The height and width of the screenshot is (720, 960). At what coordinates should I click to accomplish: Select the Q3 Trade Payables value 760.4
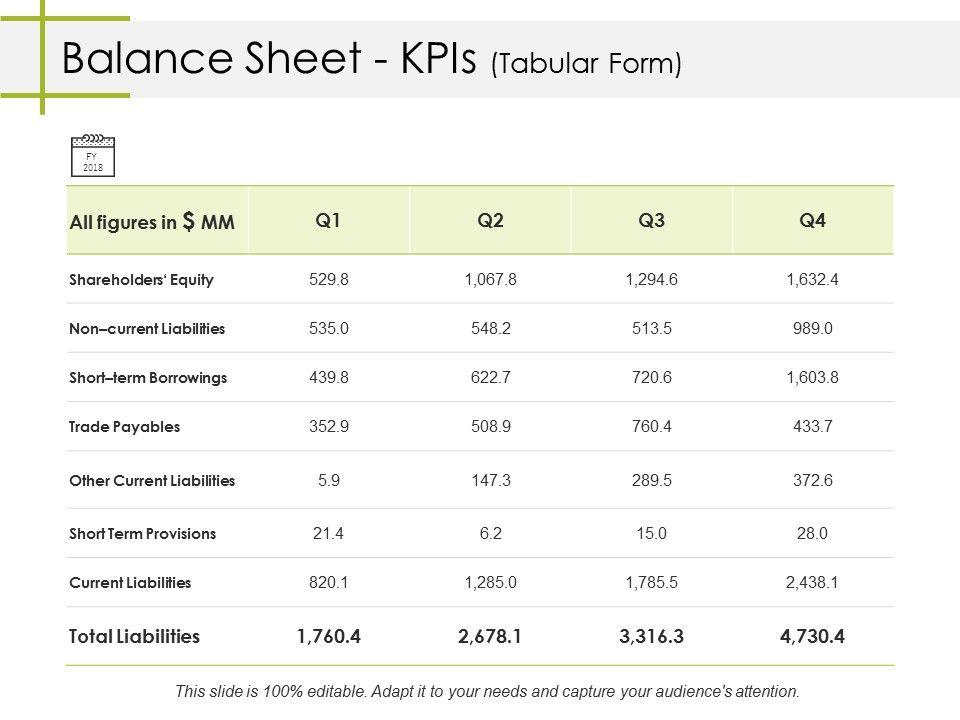(x=651, y=426)
